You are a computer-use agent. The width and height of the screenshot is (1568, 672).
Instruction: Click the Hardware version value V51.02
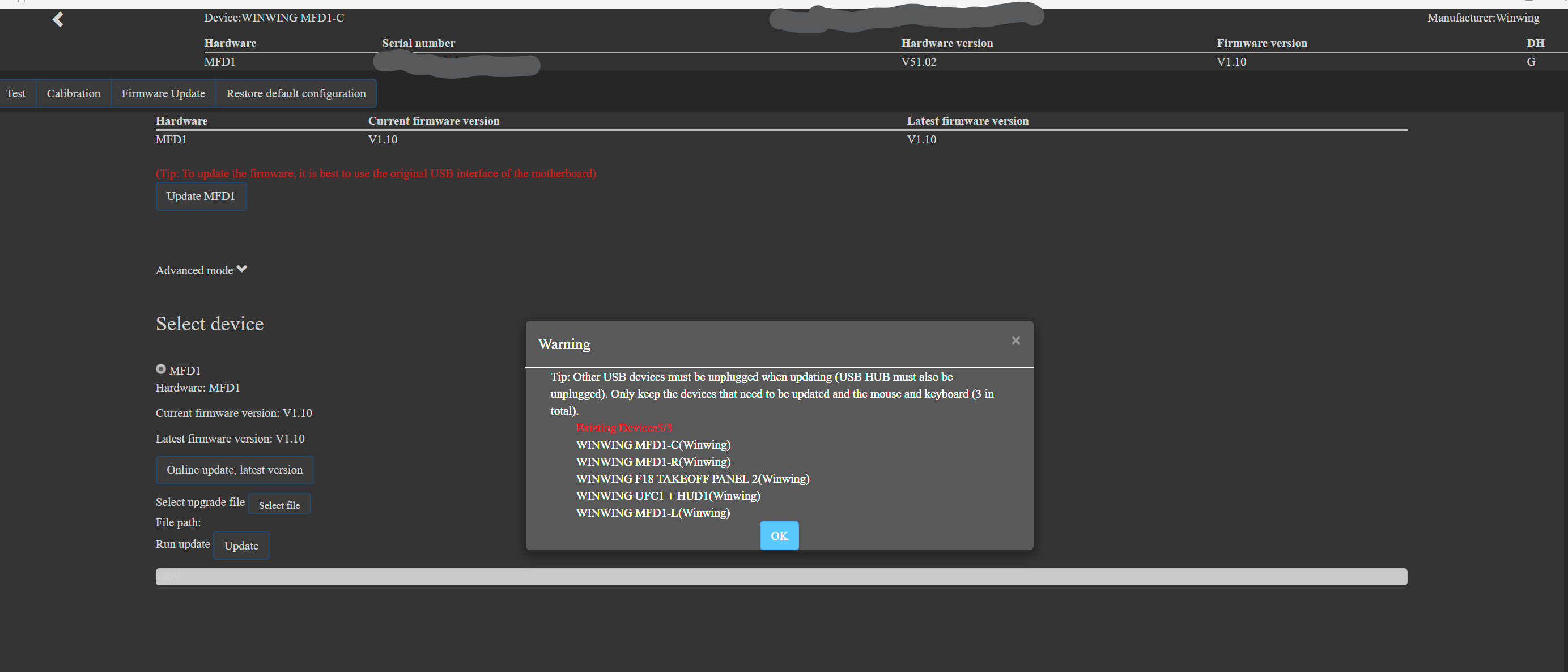click(x=919, y=62)
